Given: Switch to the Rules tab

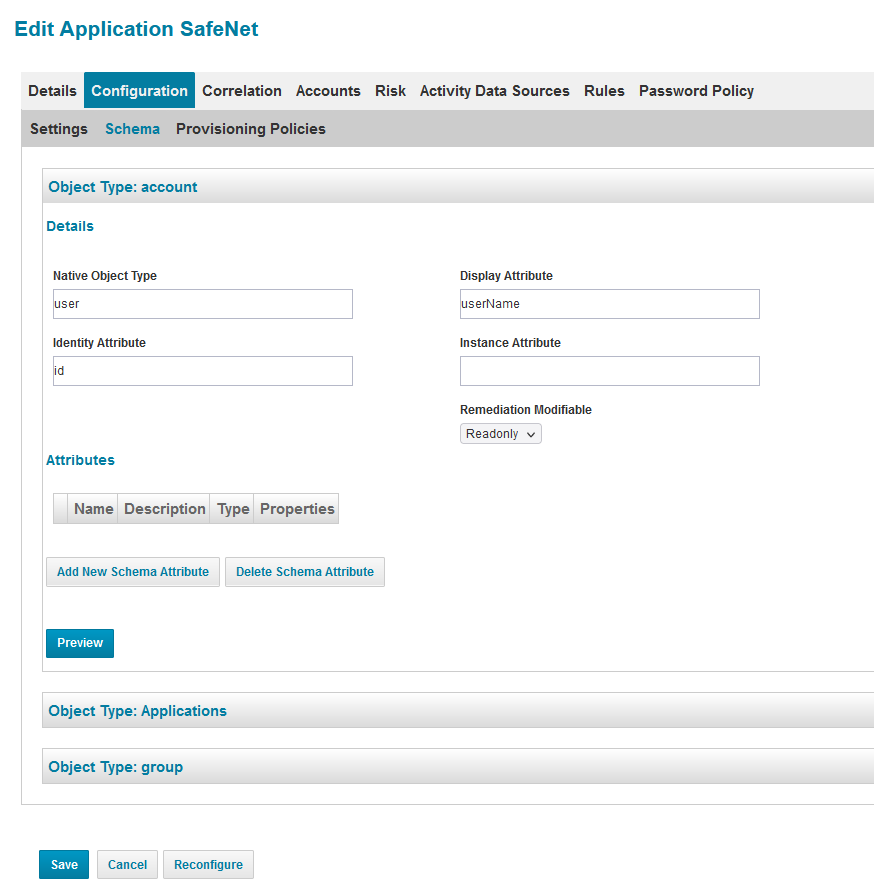Looking at the screenshot, I should point(604,91).
